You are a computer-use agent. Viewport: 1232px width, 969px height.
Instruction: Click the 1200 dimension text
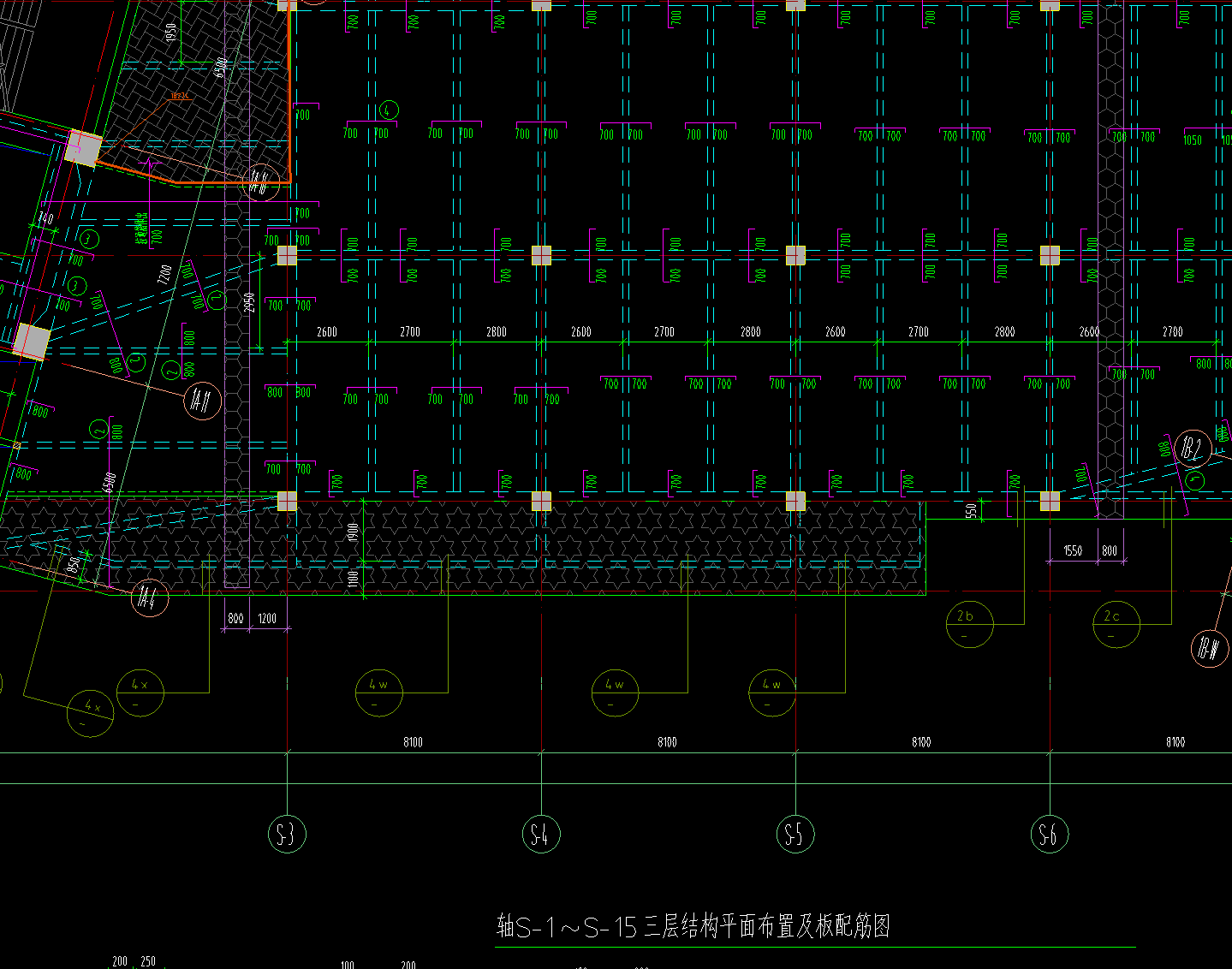pos(267,618)
